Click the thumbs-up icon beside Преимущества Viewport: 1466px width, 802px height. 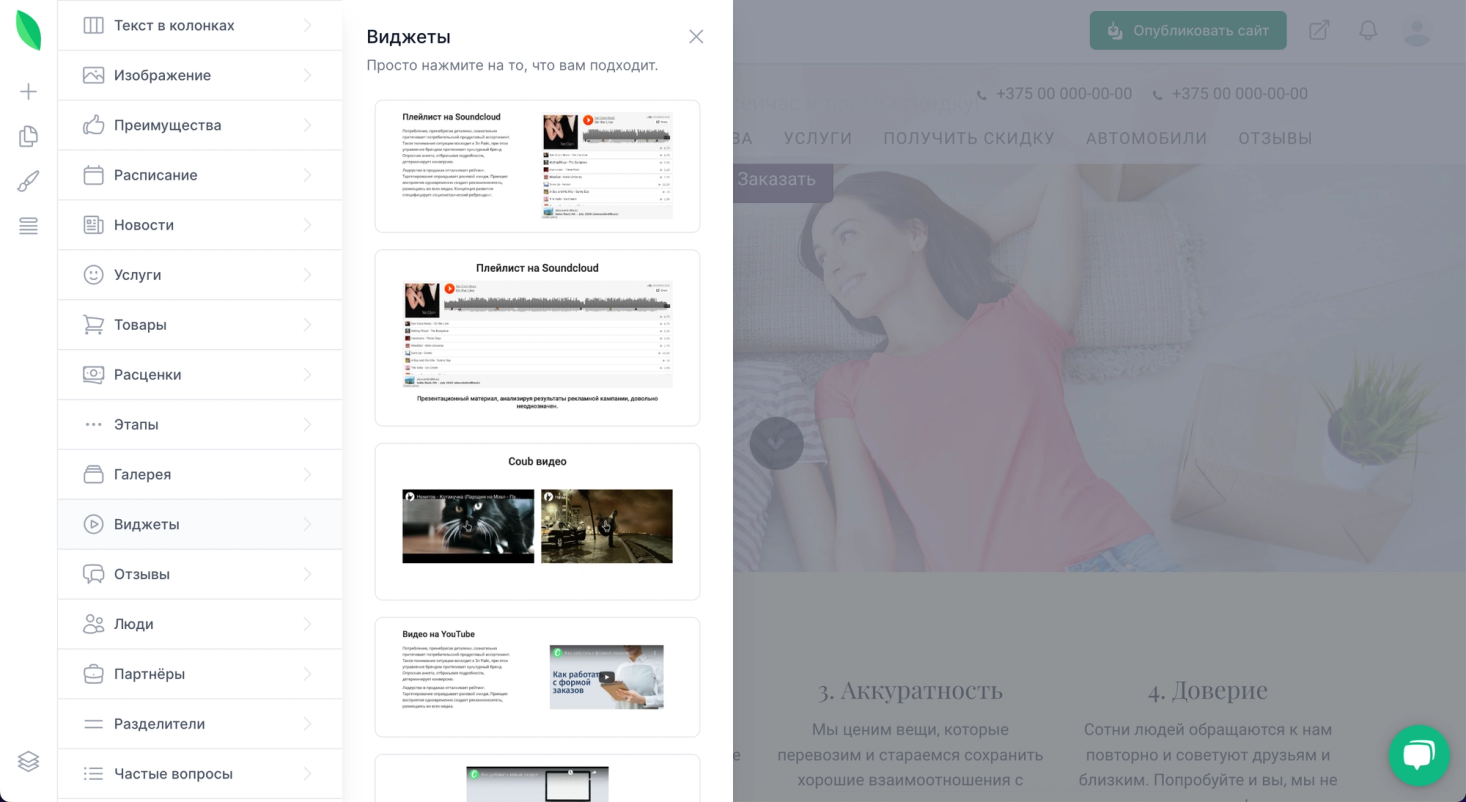93,125
